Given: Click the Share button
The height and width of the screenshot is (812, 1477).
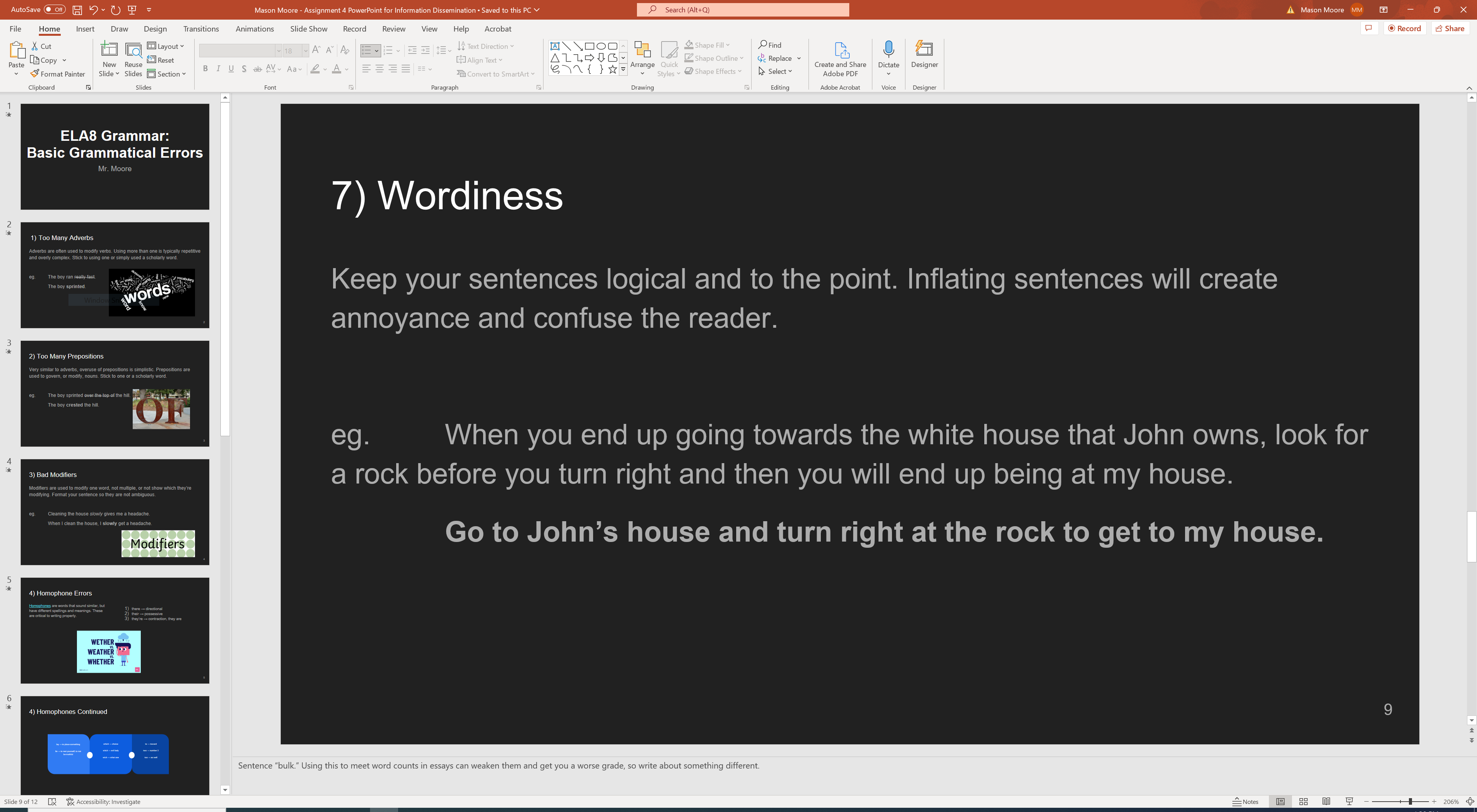Looking at the screenshot, I should tap(1450, 28).
